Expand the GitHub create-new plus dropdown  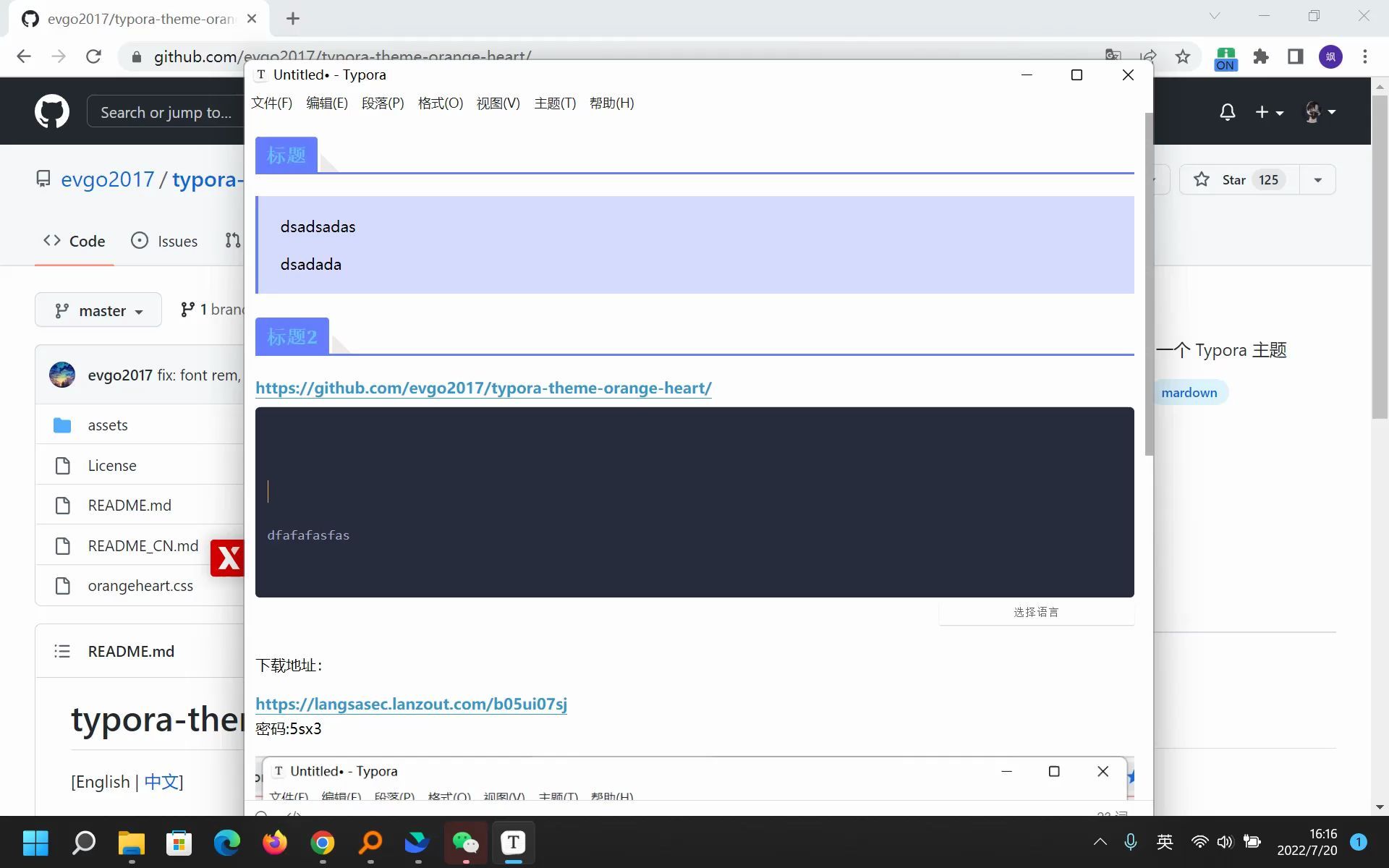pyautogui.click(x=1270, y=112)
